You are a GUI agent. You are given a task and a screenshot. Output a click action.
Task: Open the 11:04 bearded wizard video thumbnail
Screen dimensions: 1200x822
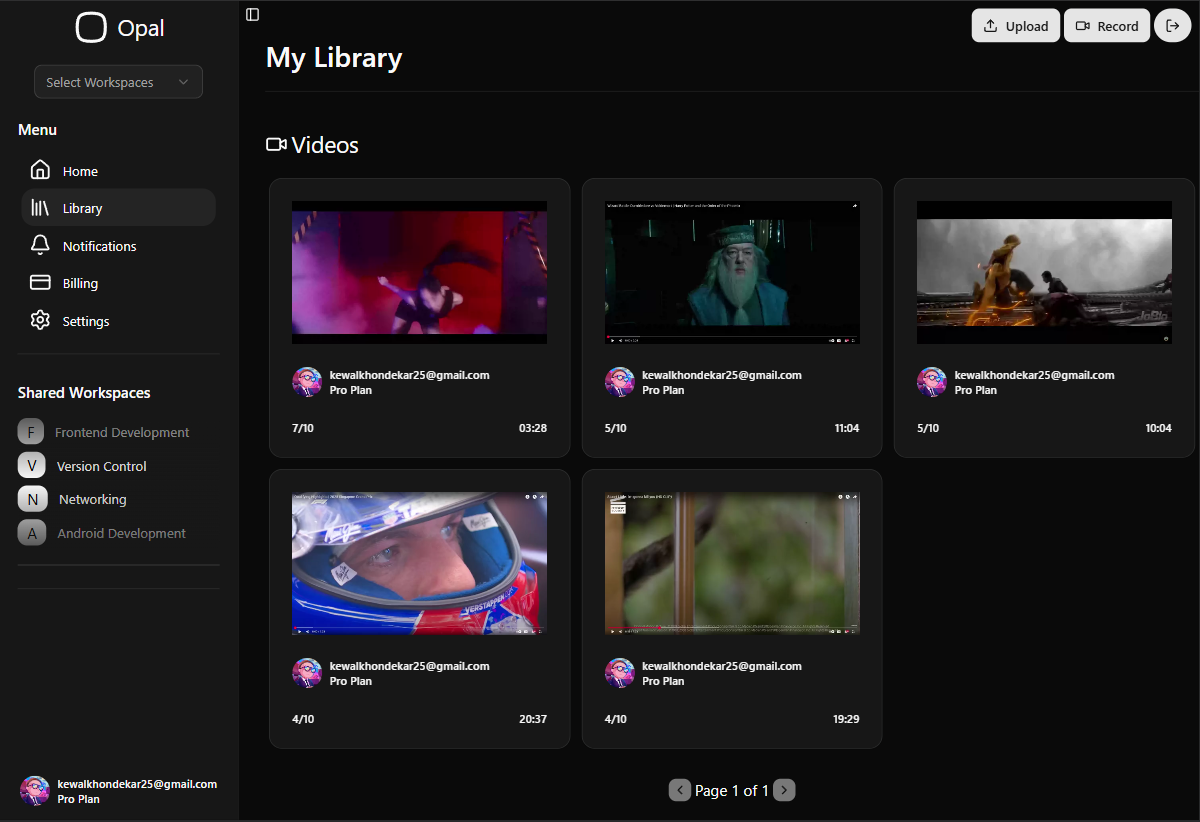coord(732,273)
